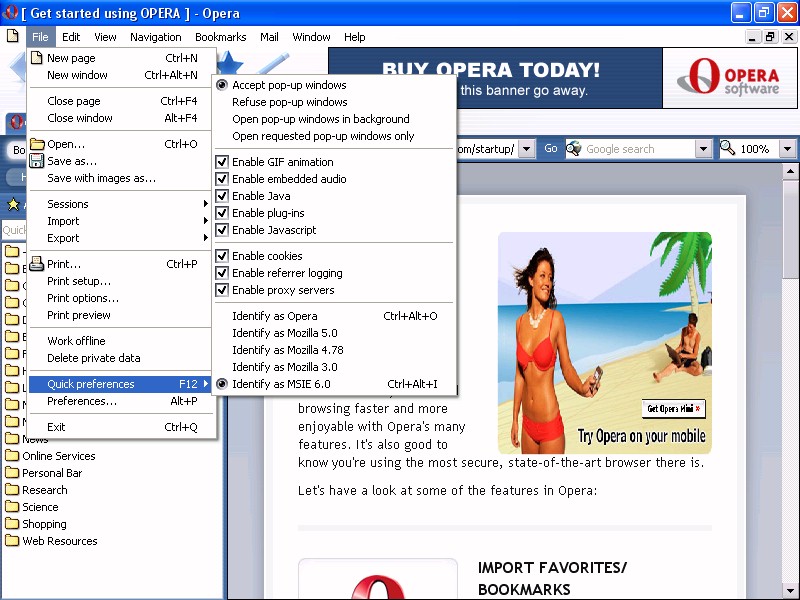
Task: Open the View menu
Action: pos(105,37)
